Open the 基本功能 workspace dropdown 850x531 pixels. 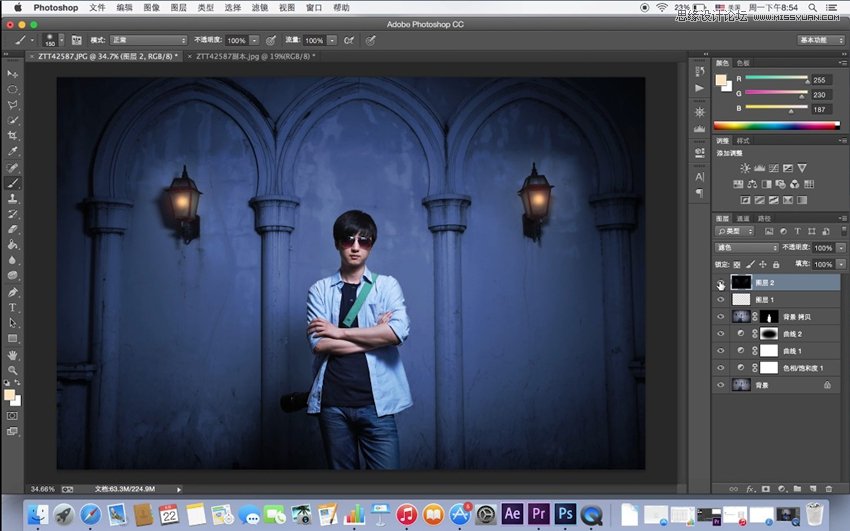click(x=821, y=40)
